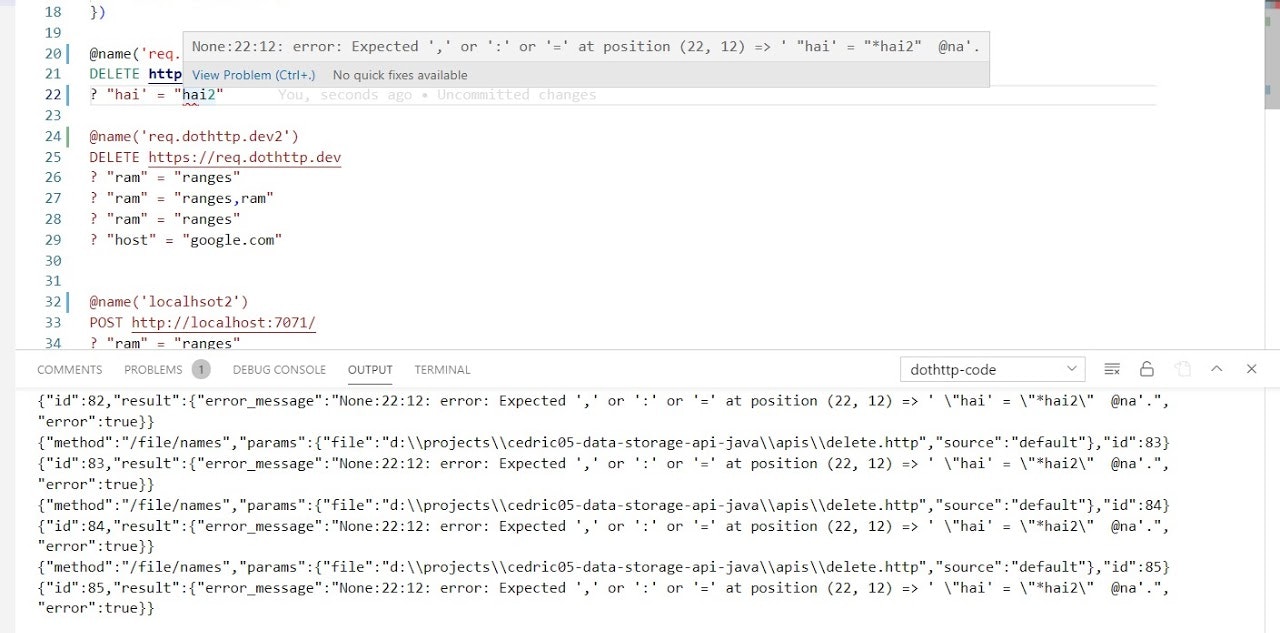
Task: Open the dothttp-code output channel dropdown
Action: tap(993, 369)
